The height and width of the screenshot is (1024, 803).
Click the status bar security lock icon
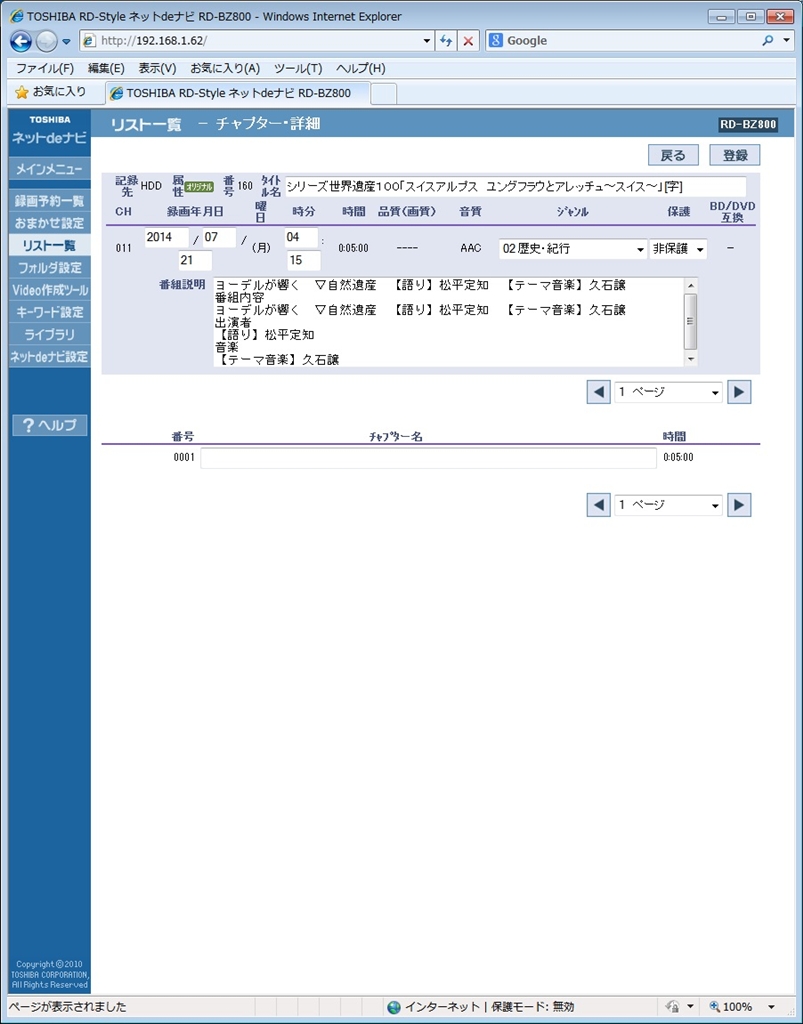[672, 1007]
